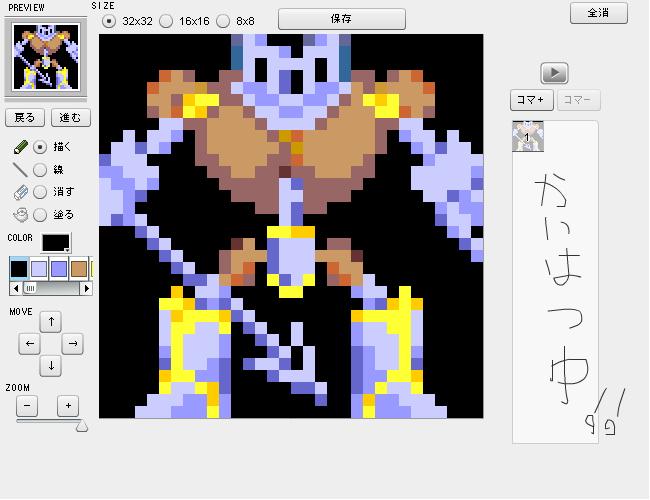Screen dimensions: 650x500
Task: Move the image down with the down arrow
Action: click(51, 366)
